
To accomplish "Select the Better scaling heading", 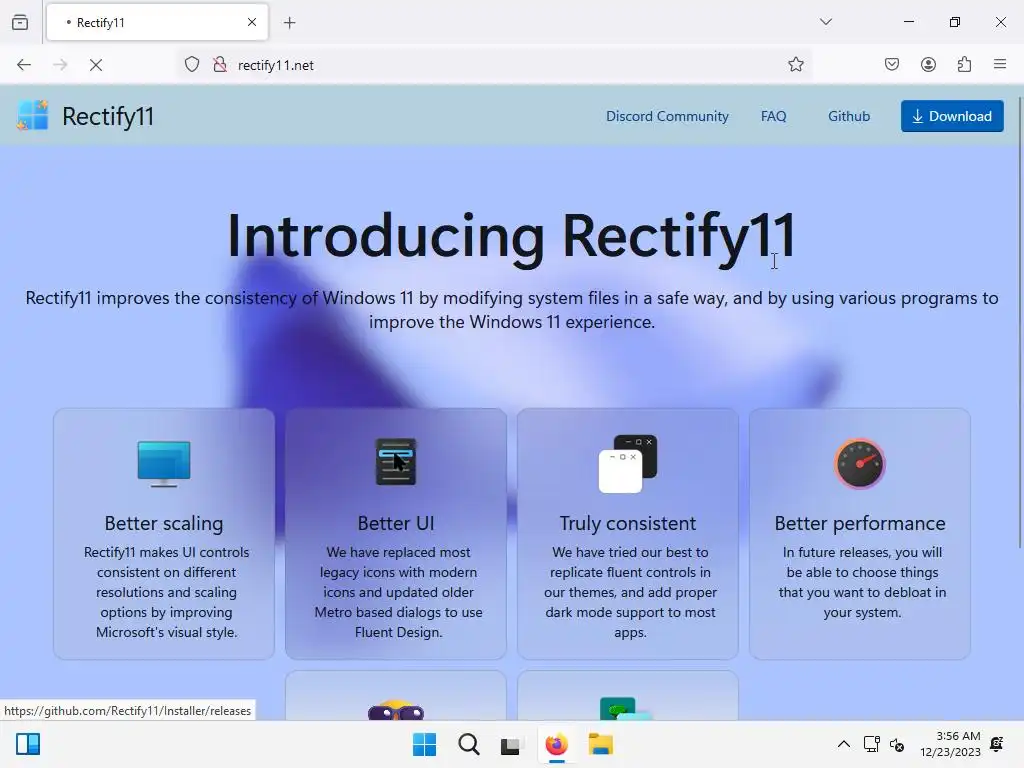I will pyautogui.click(x=164, y=524).
